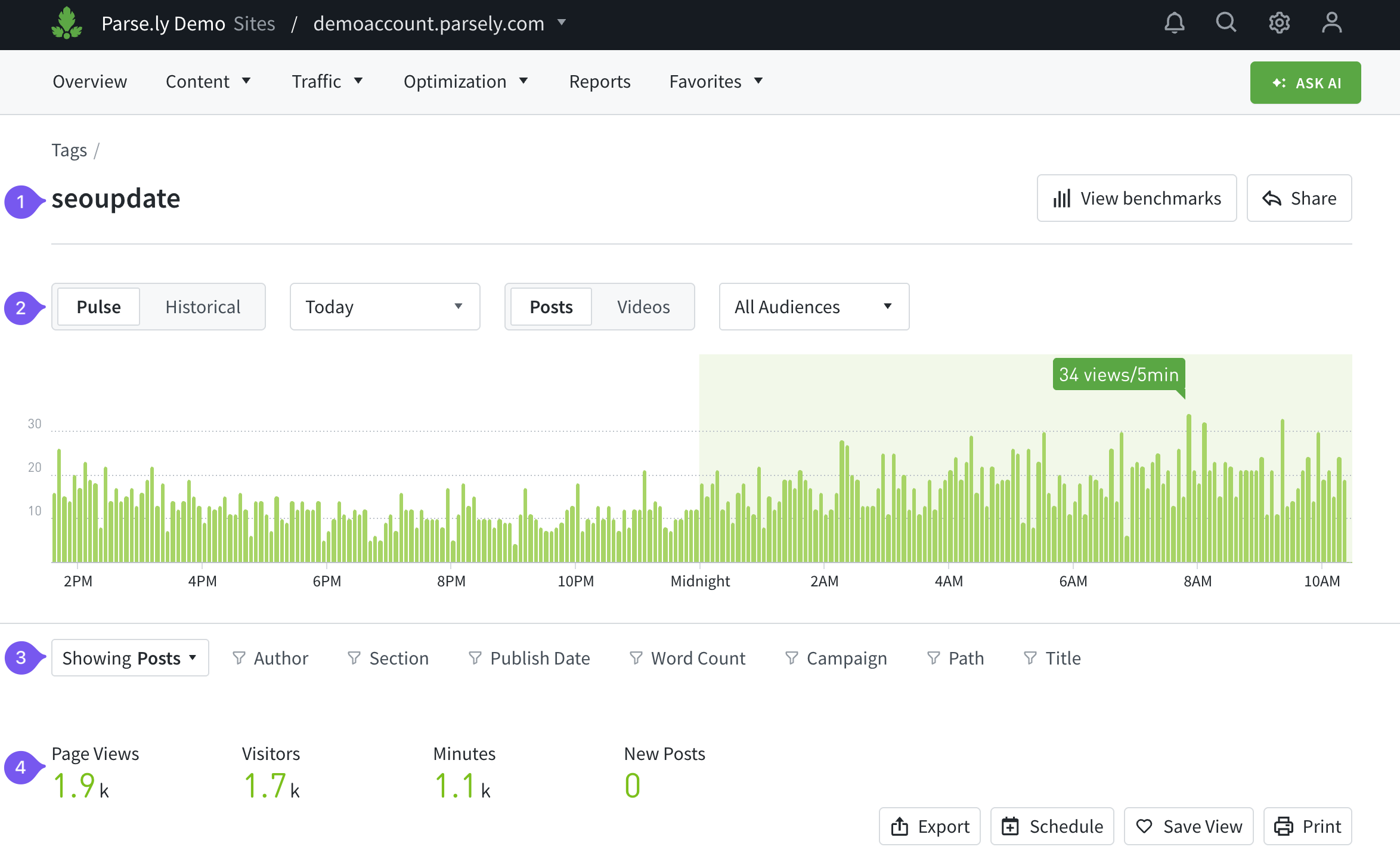Open the Today date range dropdown

(385, 307)
